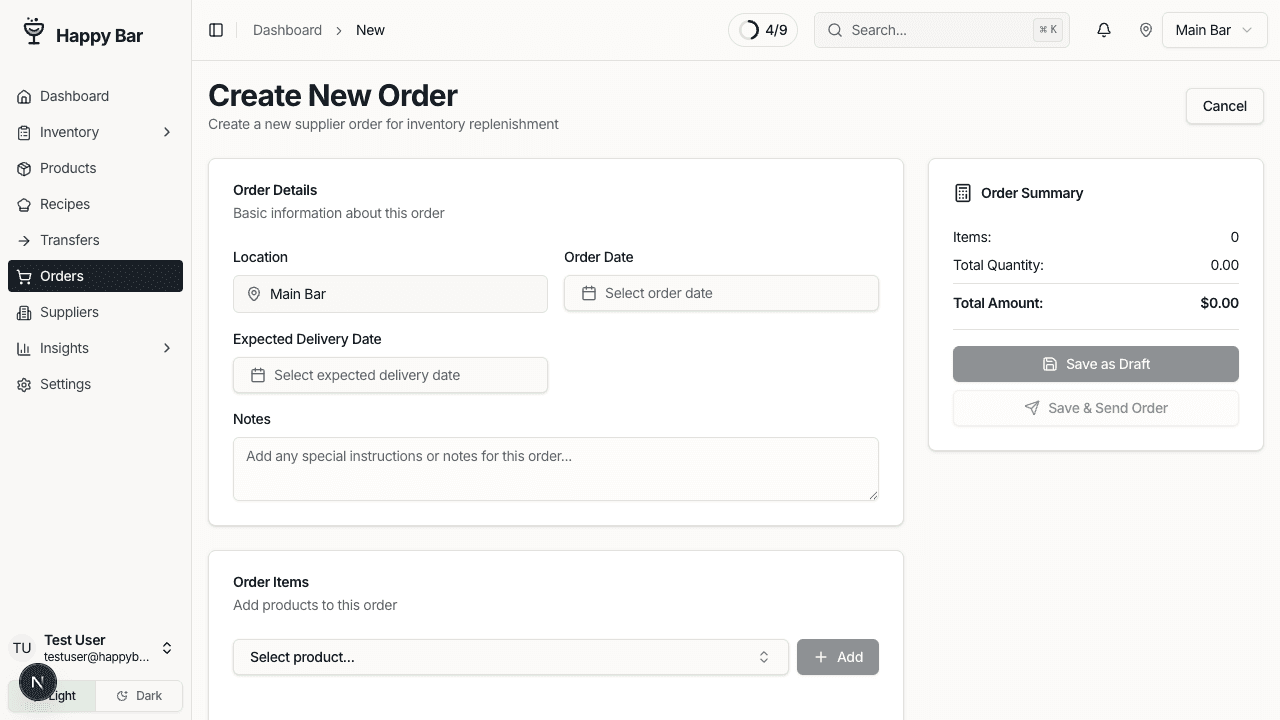The width and height of the screenshot is (1280, 720).
Task: Open the Main Bar location dropdown
Action: coord(1214,30)
